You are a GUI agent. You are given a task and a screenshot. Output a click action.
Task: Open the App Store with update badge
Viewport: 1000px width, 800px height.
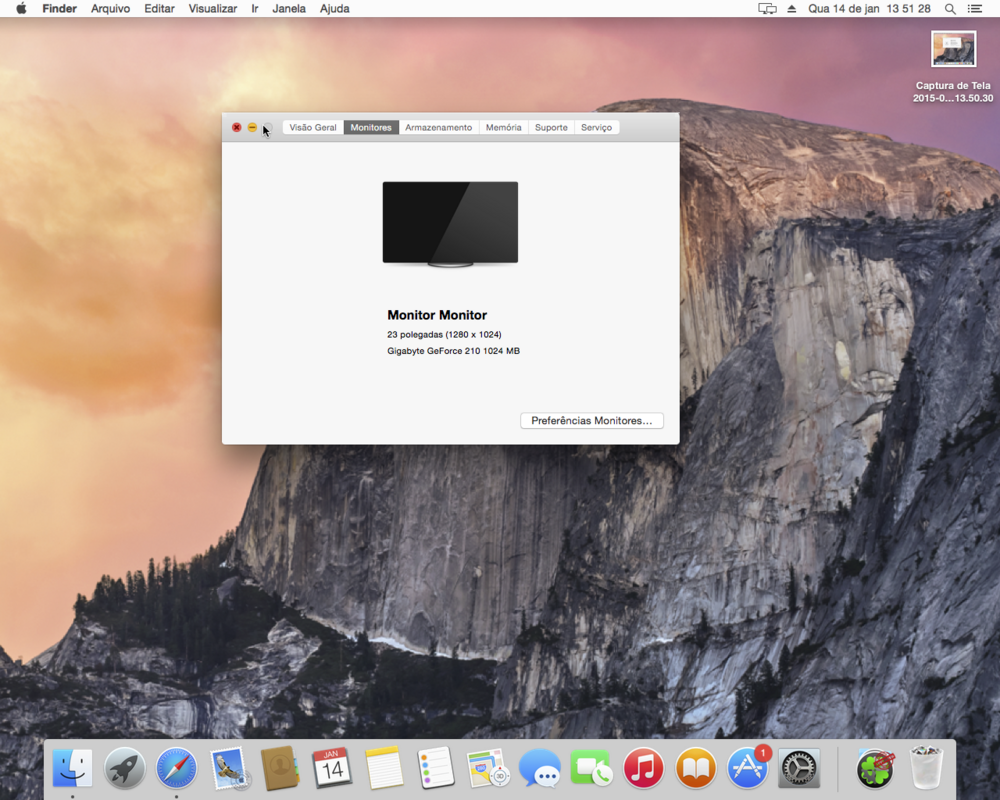[x=747, y=768]
